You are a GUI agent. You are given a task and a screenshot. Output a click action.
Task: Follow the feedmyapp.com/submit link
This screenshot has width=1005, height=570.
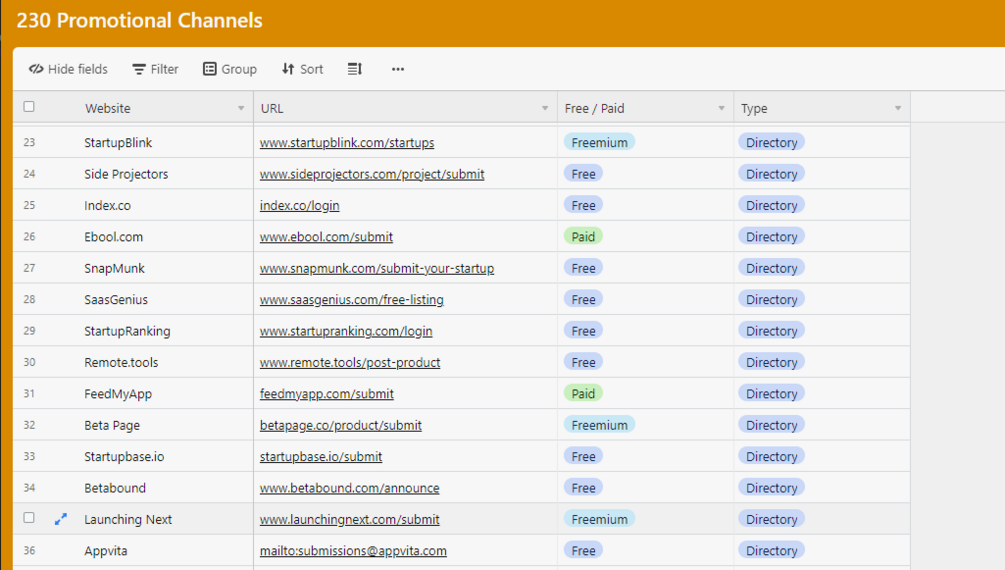326,394
